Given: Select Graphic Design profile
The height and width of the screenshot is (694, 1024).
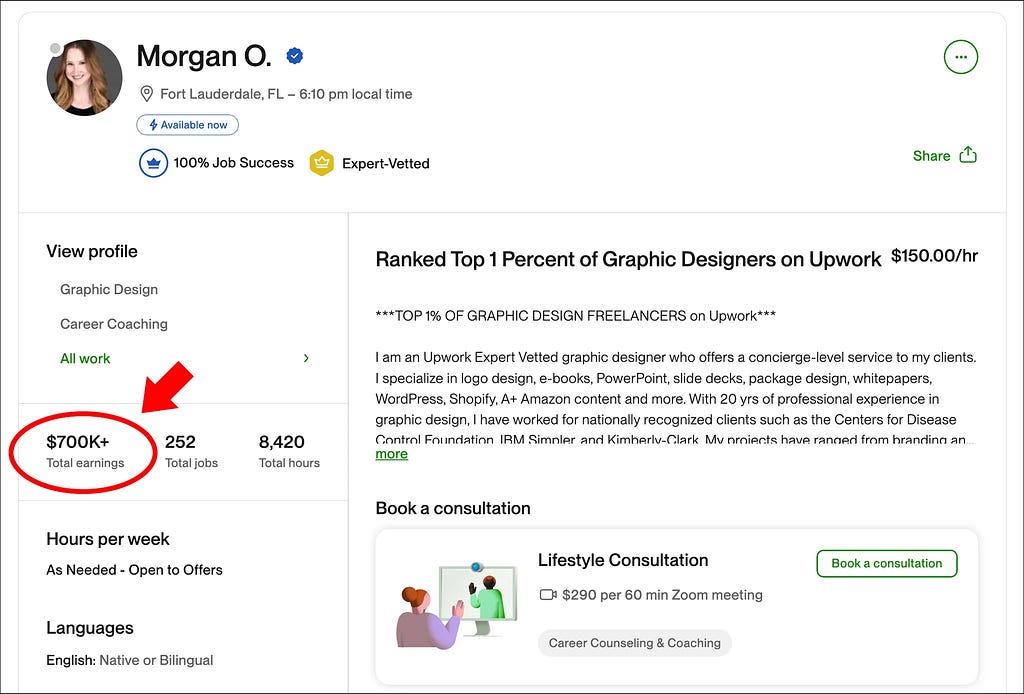Looking at the screenshot, I should (109, 289).
